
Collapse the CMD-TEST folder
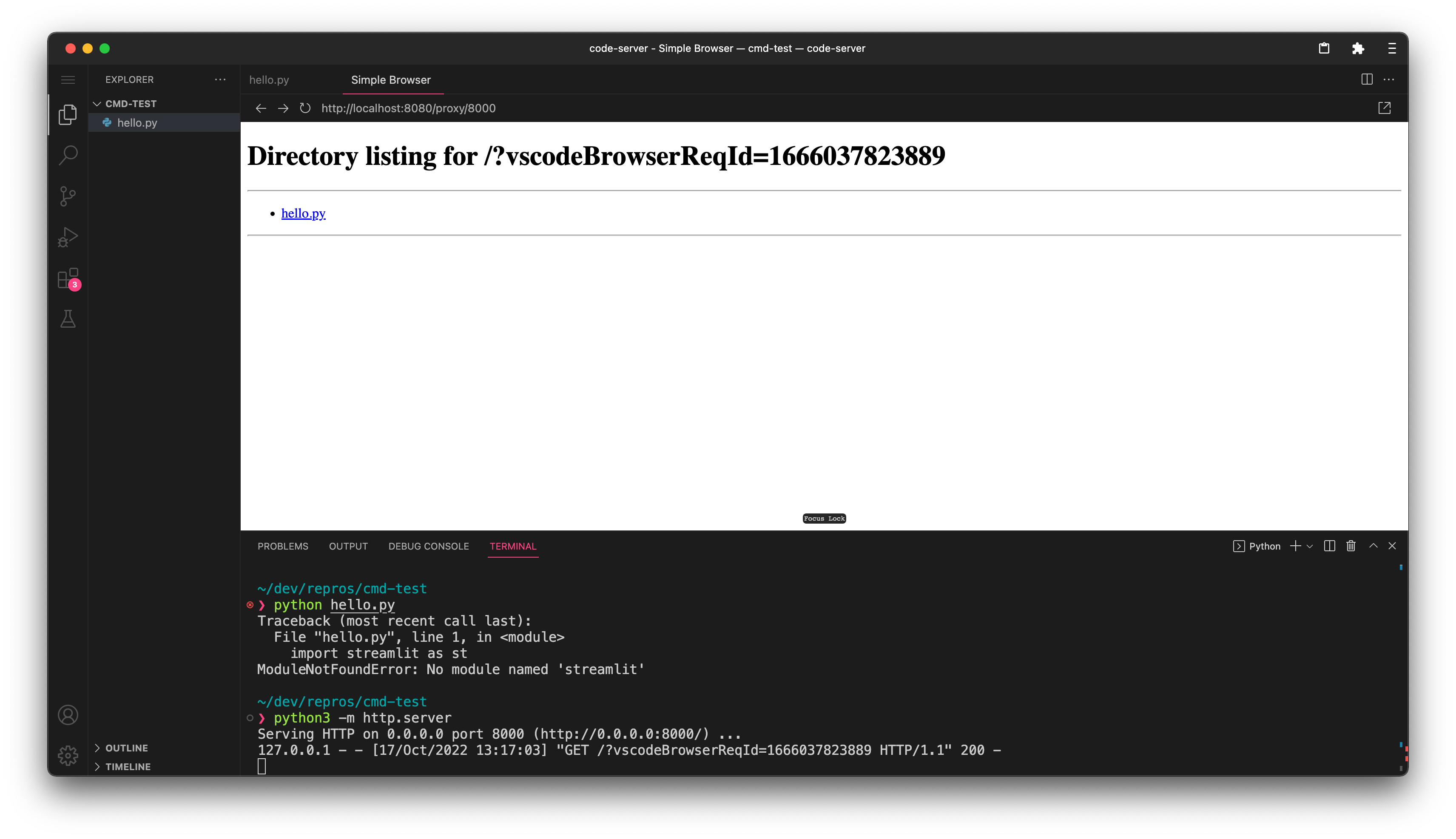130,104
